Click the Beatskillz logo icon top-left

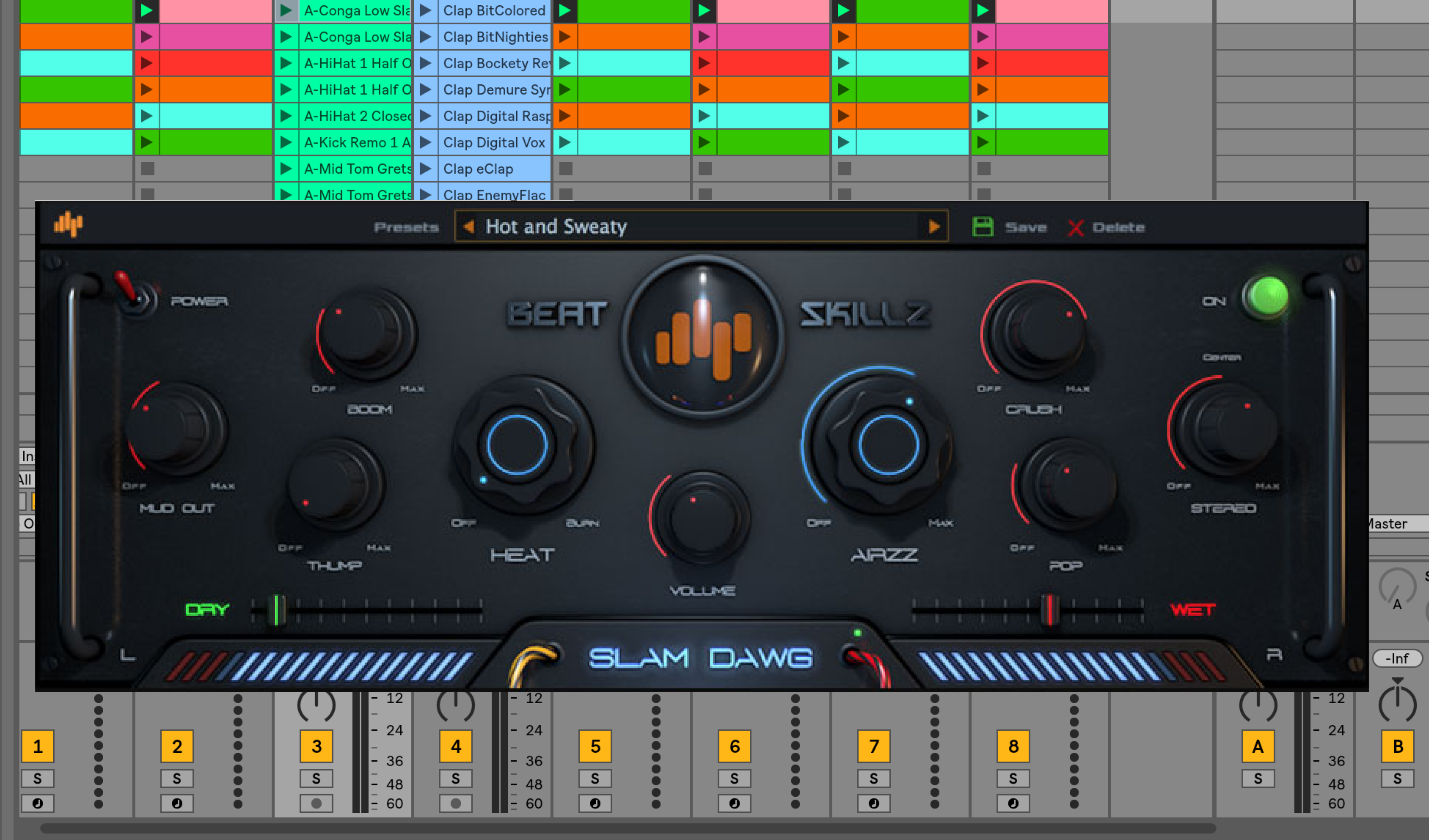coord(69,224)
